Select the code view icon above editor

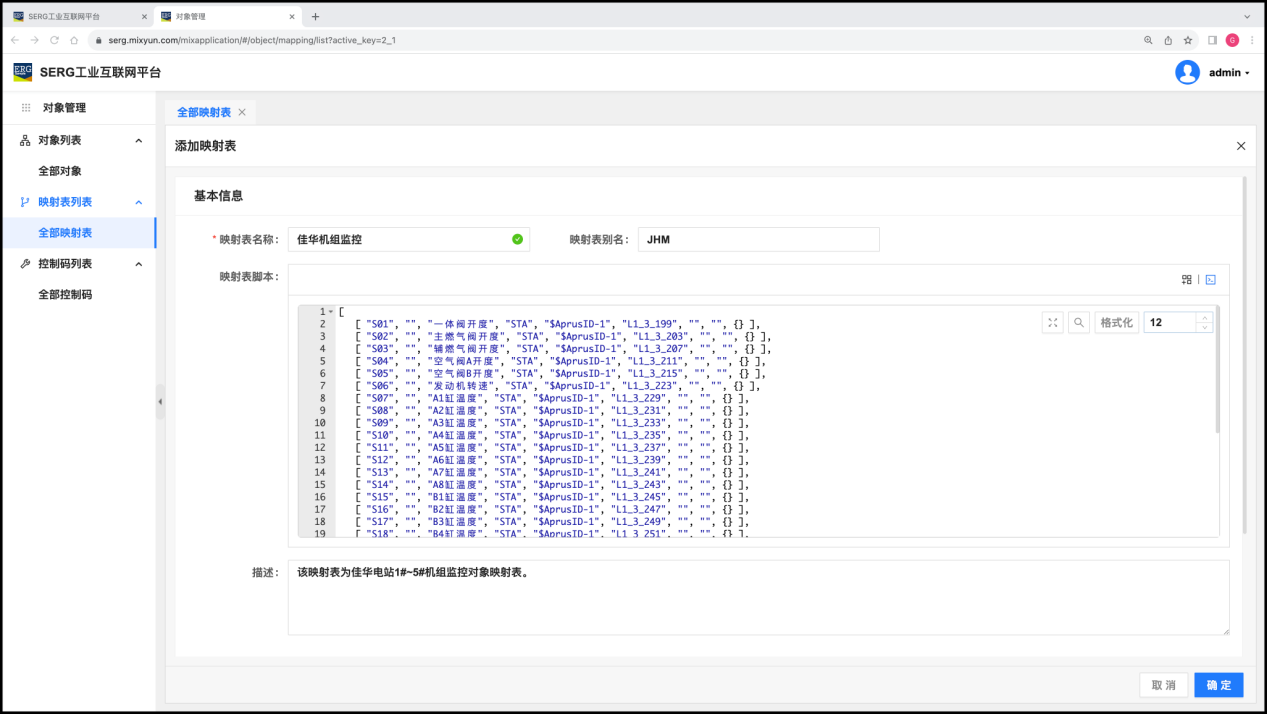pos(1209,280)
